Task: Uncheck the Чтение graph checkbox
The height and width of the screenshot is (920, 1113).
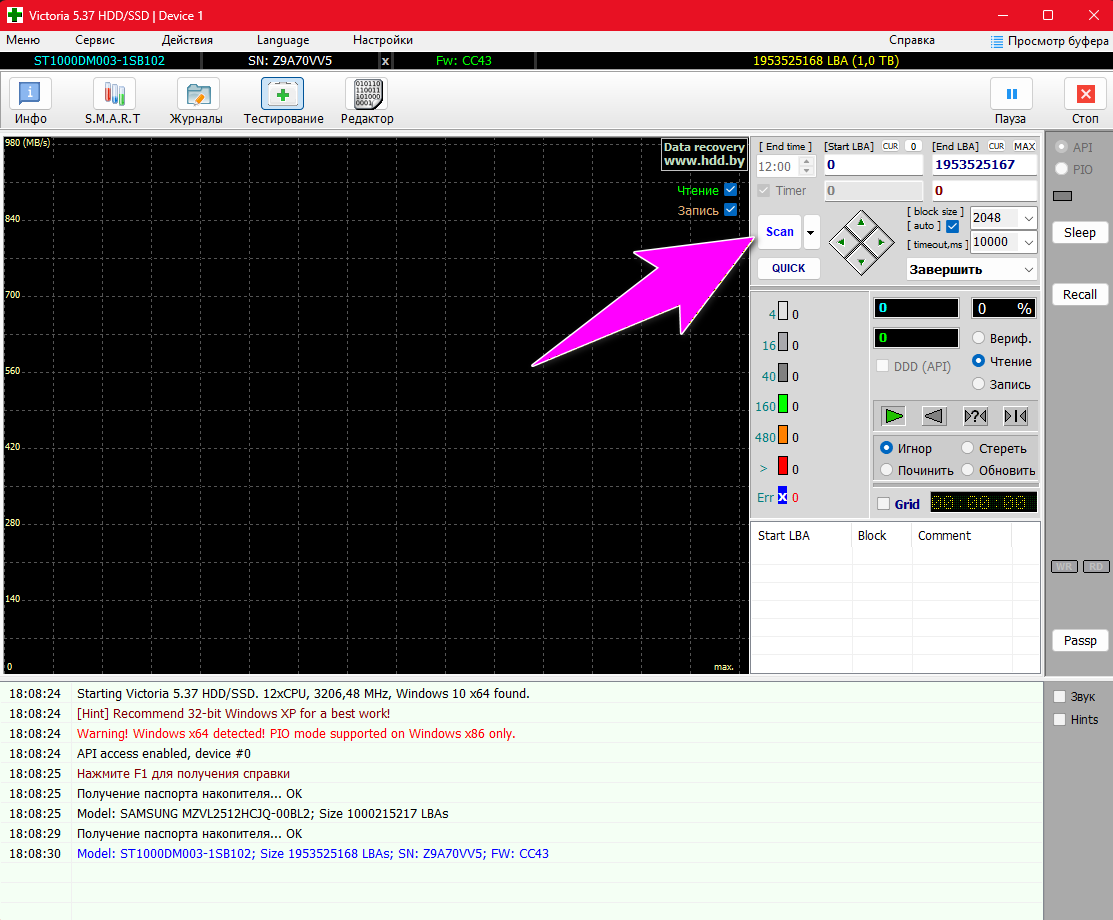Action: (730, 190)
